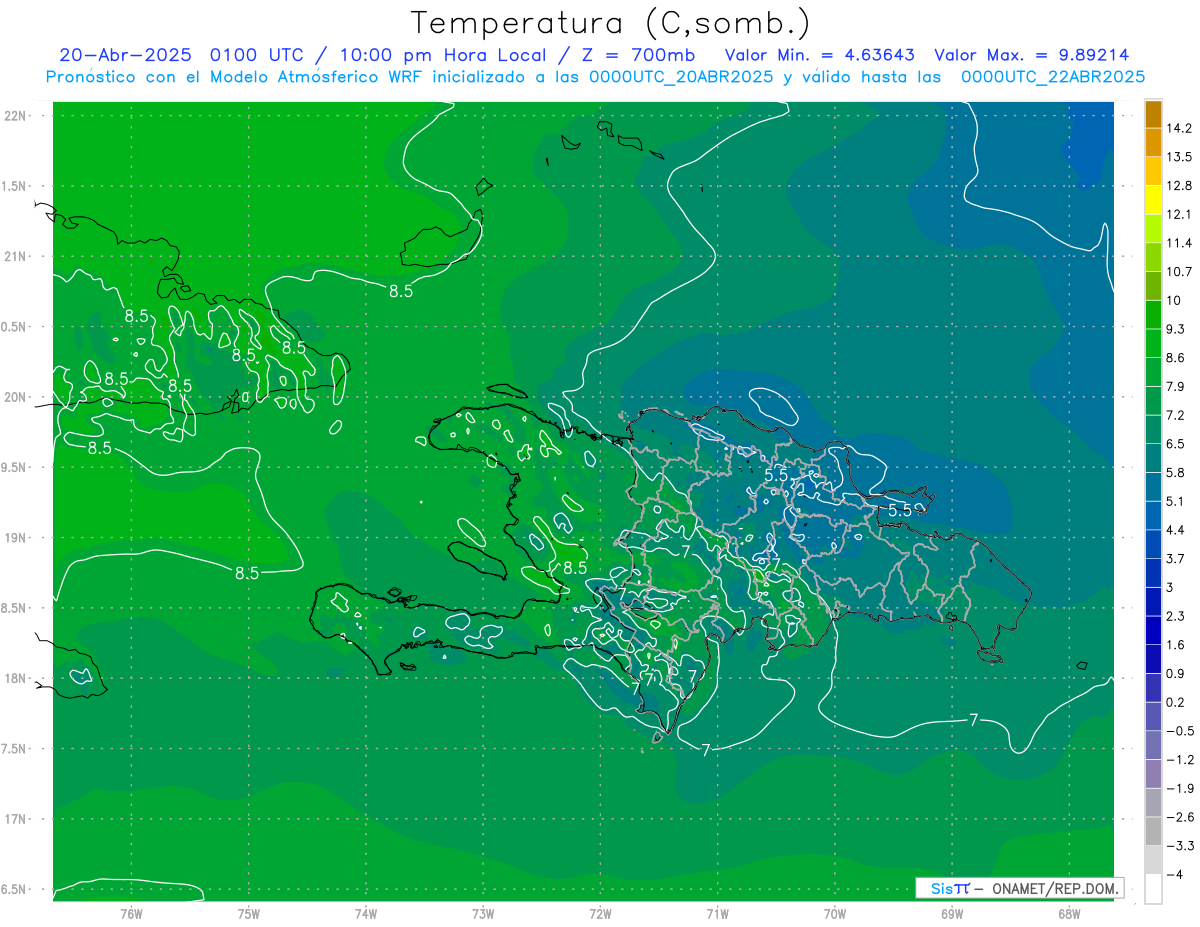
Task: Click the "74W" longitude axis label
Action: pos(366,914)
